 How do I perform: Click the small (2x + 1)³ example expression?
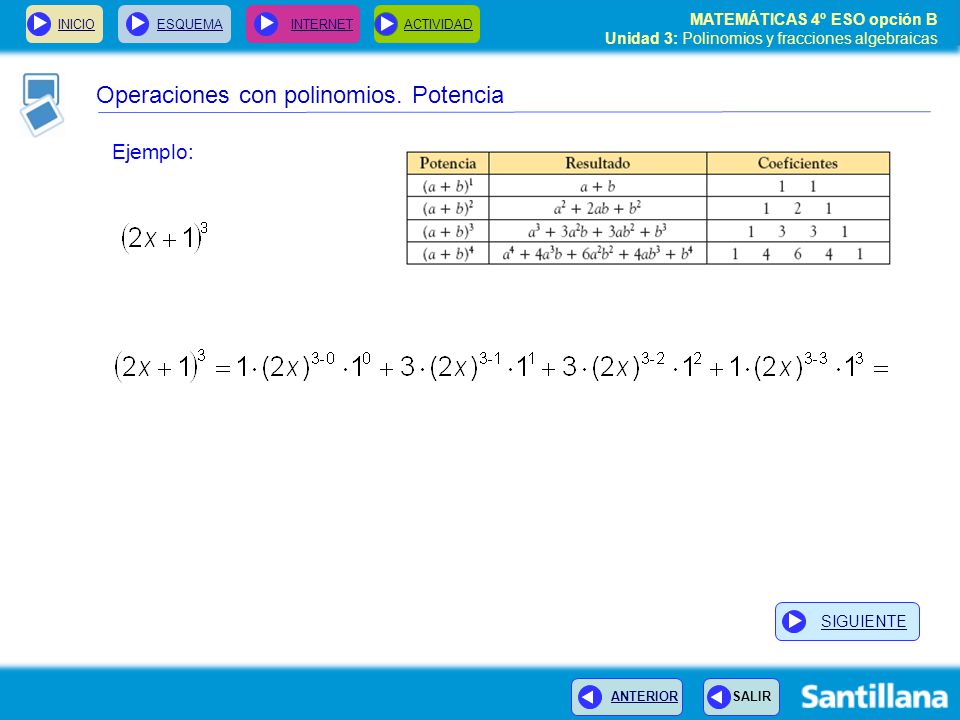[165, 237]
